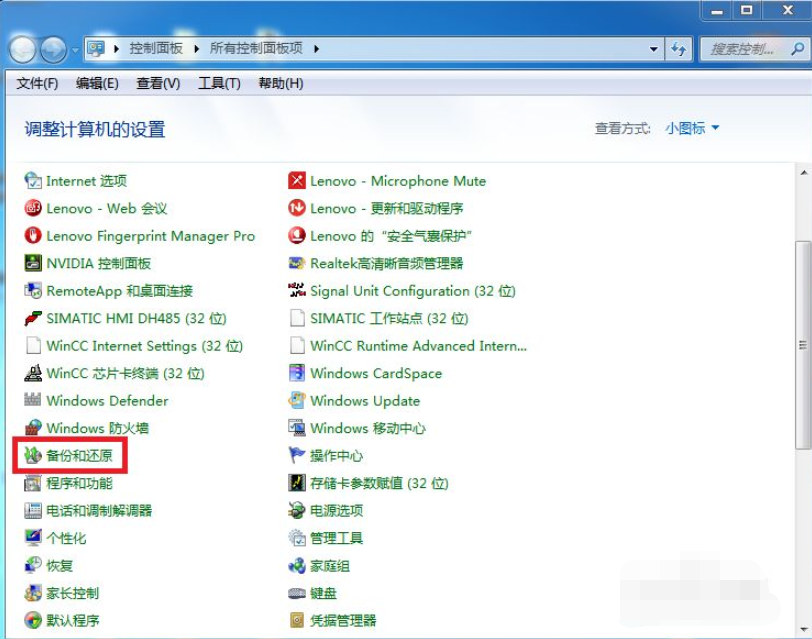Click the Lenovo 更新和驱动程序 icon
Image resolution: width=812 pixels, height=639 pixels.
pyautogui.click(x=297, y=208)
